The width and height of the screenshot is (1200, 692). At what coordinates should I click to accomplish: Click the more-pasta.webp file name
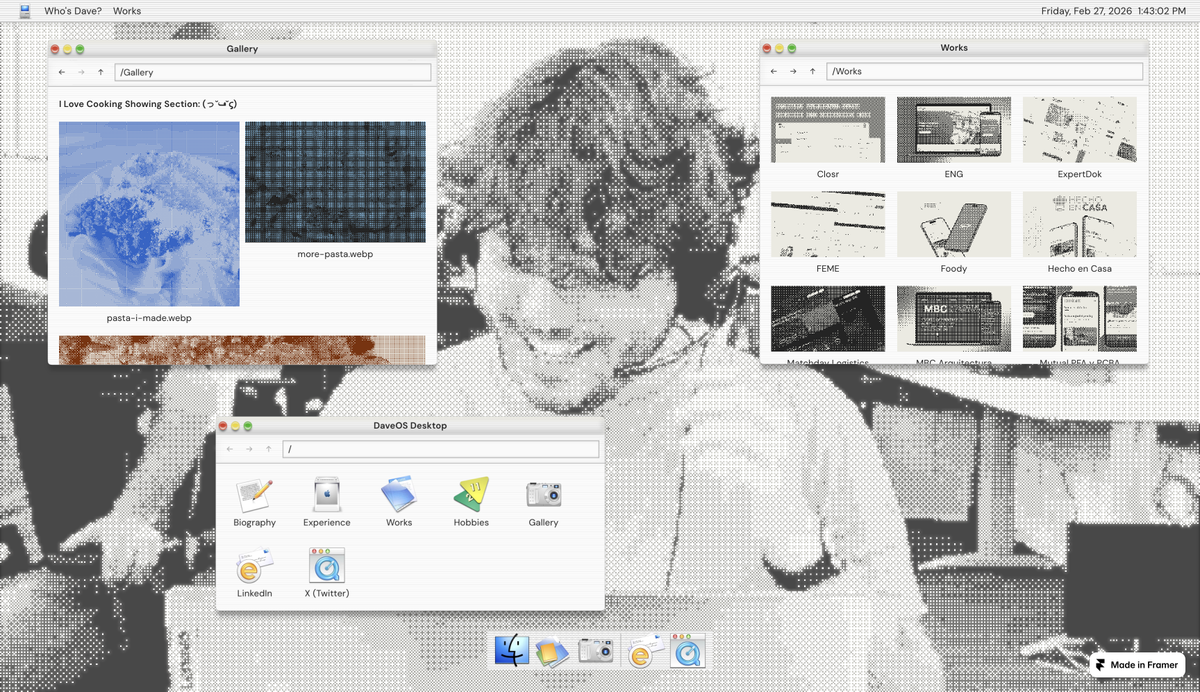pyautogui.click(x=335, y=254)
